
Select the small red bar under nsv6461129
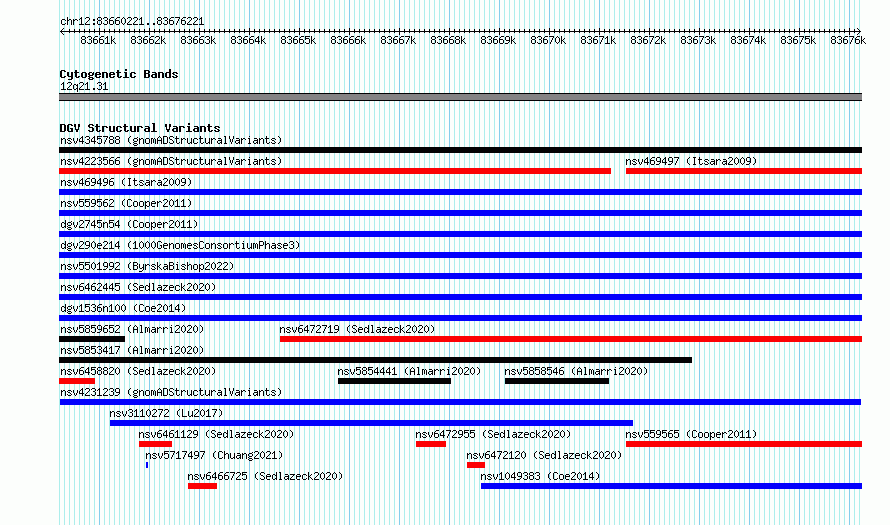coord(156,444)
